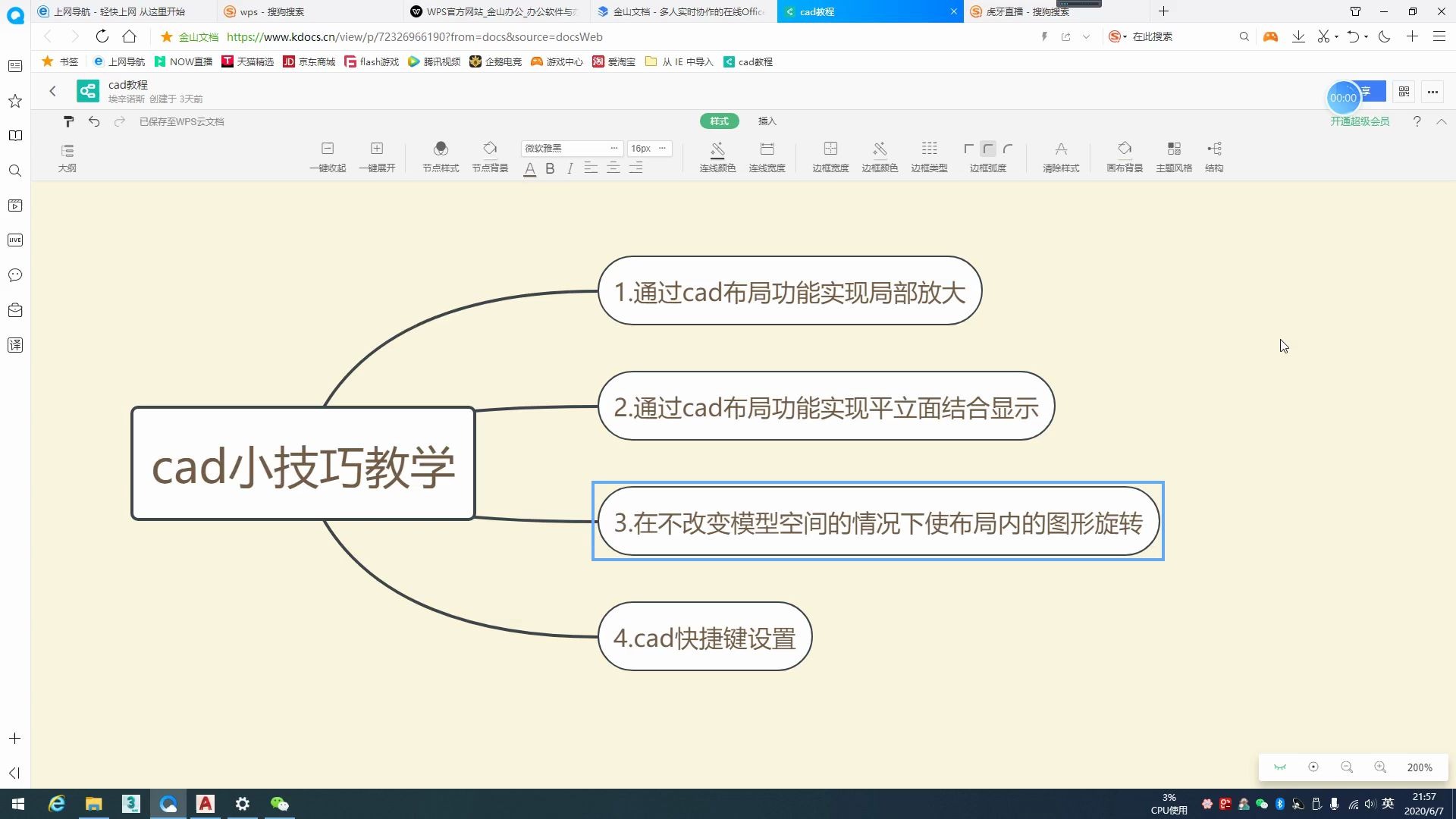Image resolution: width=1456 pixels, height=819 pixels.
Task: Switch to the 样式 tab
Action: pos(719,121)
